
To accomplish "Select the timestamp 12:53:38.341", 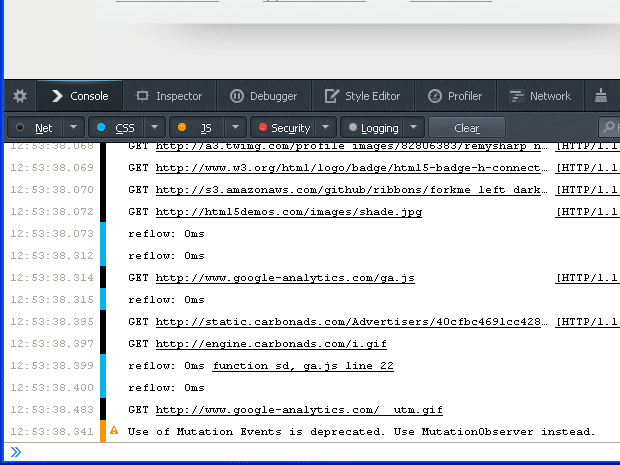I will tap(52, 431).
